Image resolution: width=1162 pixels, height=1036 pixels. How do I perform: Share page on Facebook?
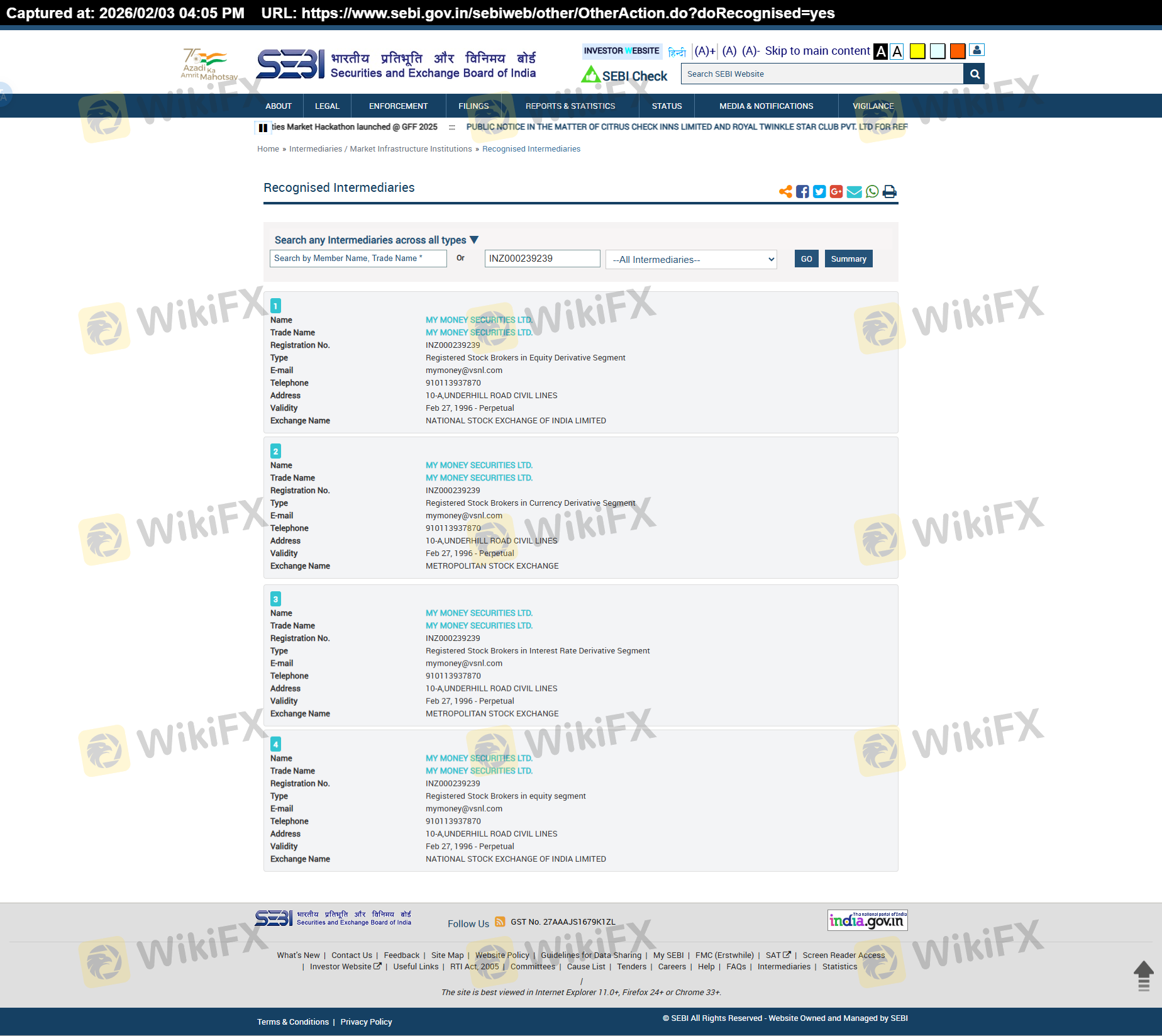(x=802, y=191)
